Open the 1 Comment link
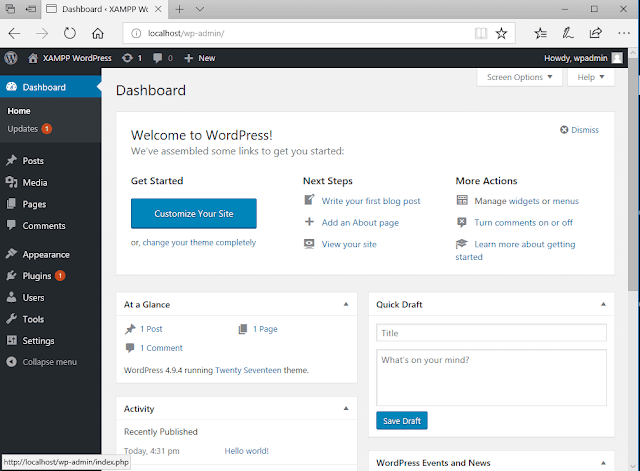 (x=161, y=348)
